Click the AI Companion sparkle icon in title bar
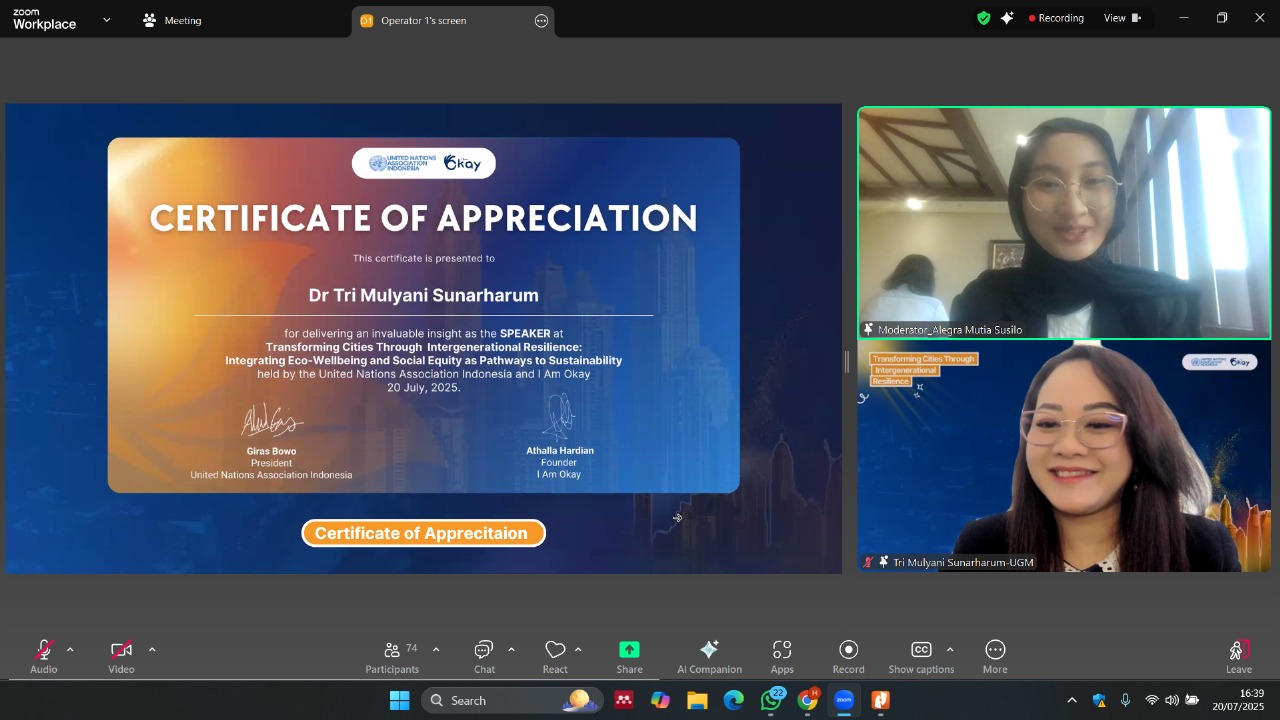The width and height of the screenshot is (1280, 720). pyautogui.click(x=1007, y=18)
